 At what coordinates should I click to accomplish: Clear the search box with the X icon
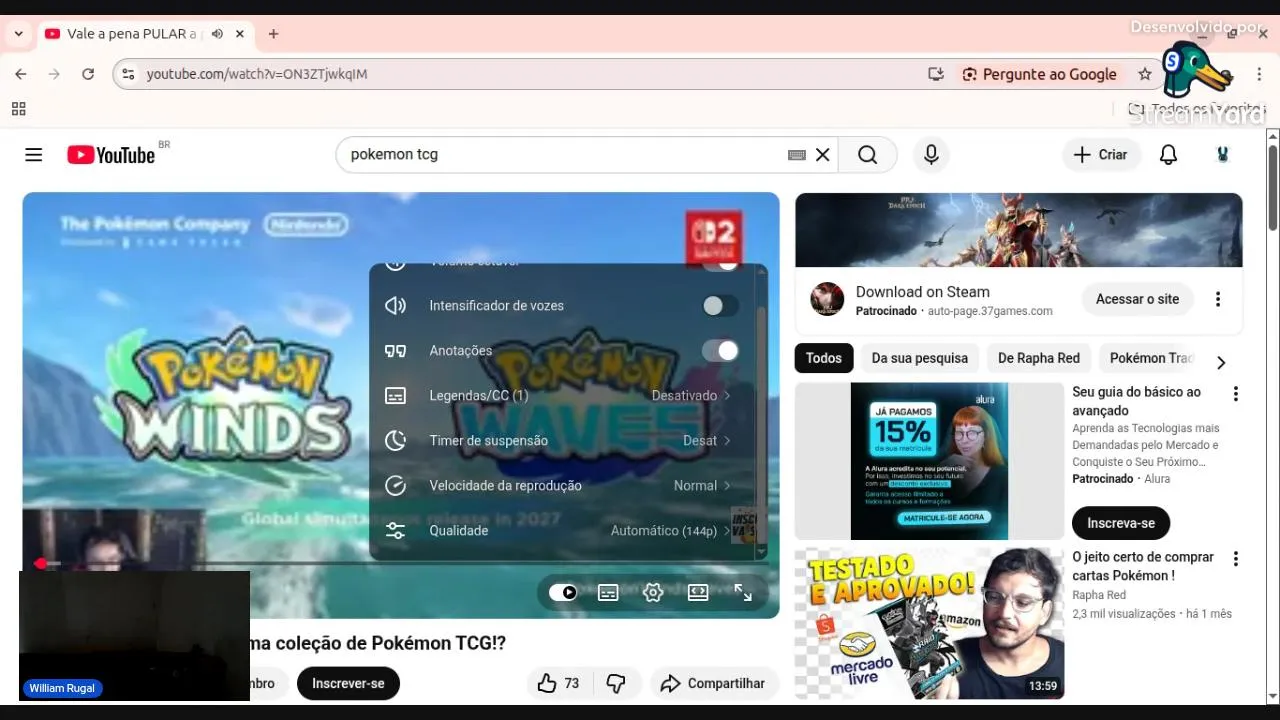[x=822, y=155]
